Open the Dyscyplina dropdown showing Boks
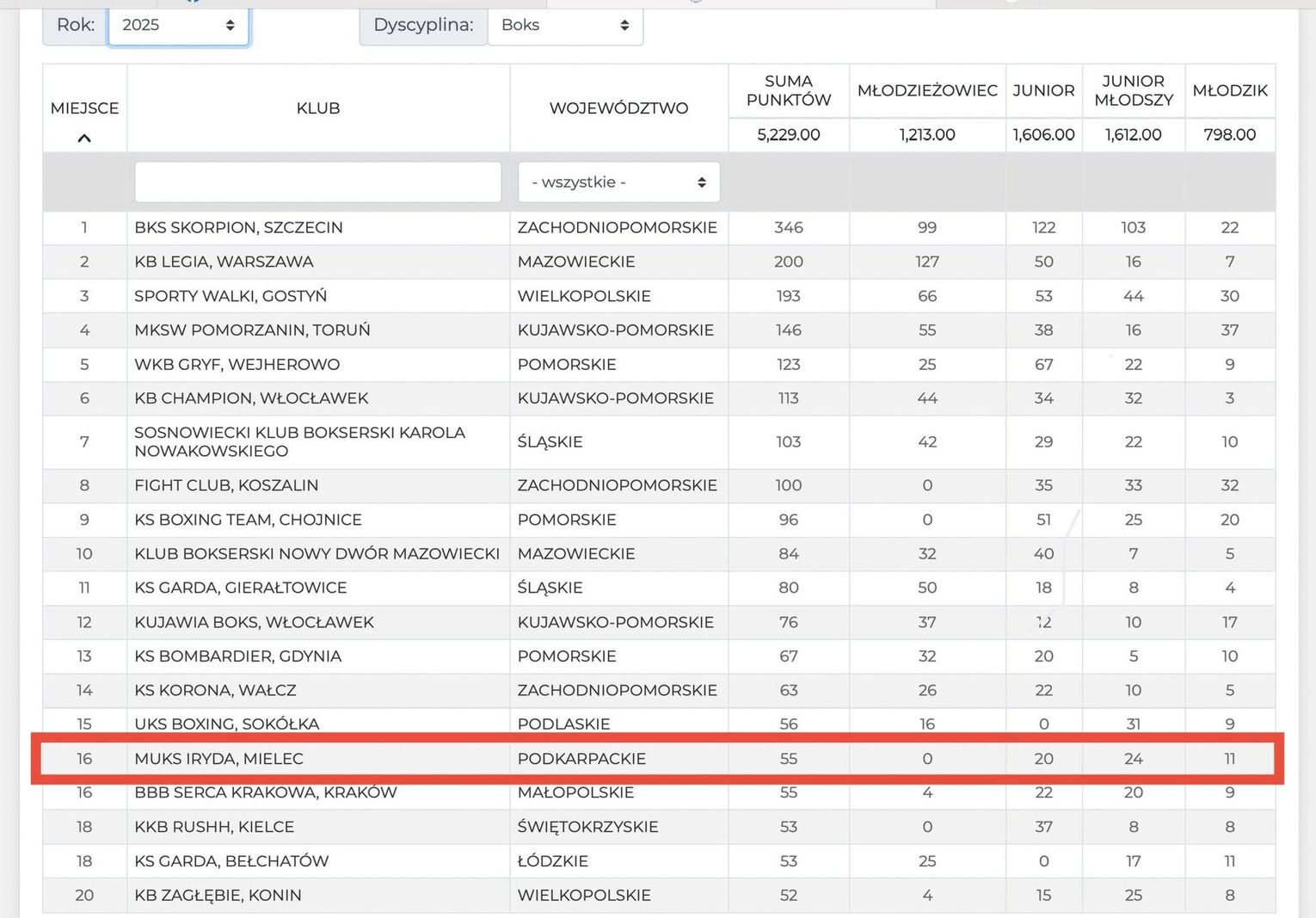 (x=564, y=25)
